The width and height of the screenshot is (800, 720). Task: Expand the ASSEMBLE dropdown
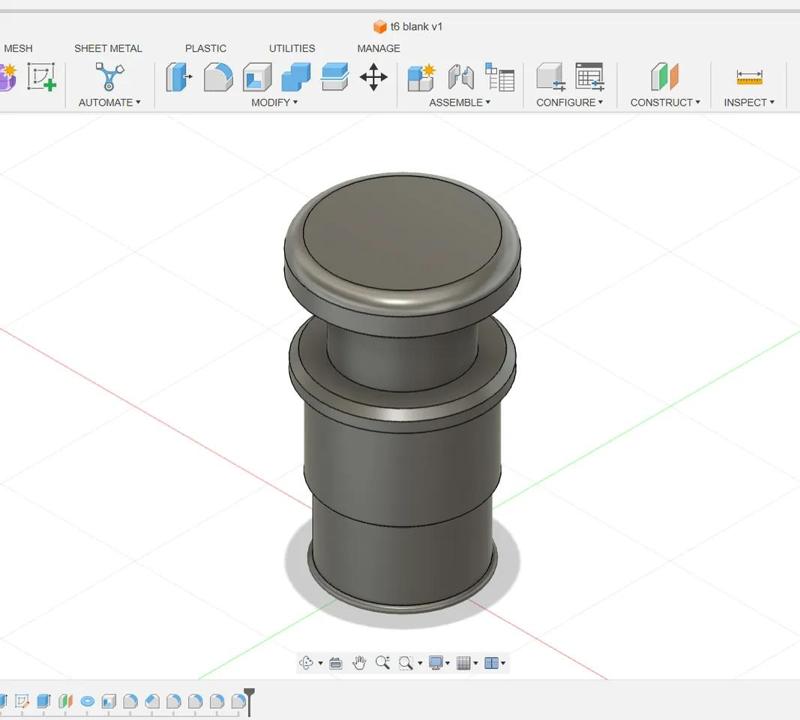tap(459, 102)
